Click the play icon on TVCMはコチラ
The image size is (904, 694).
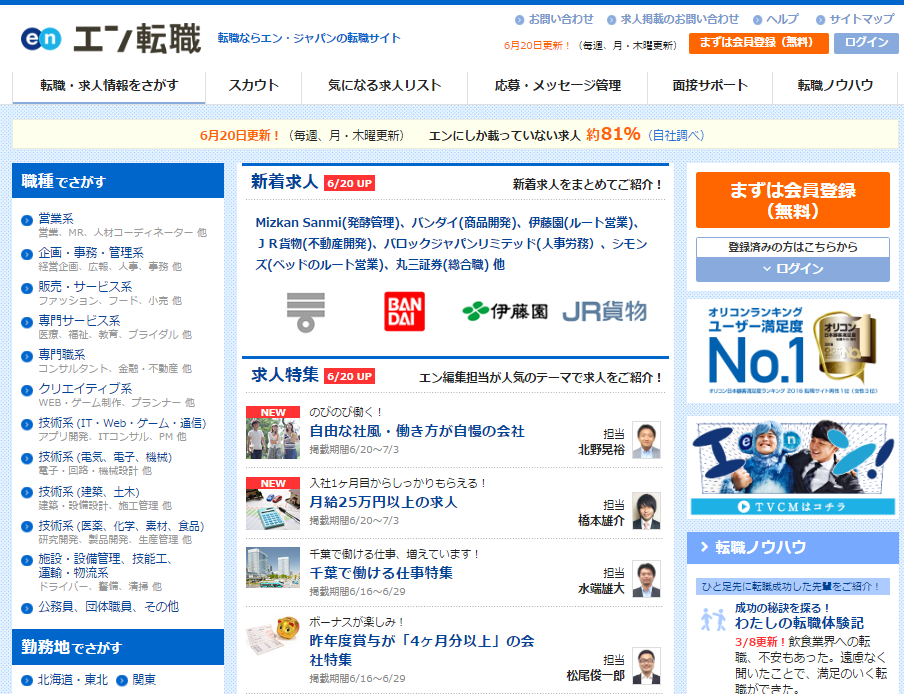pos(743,507)
